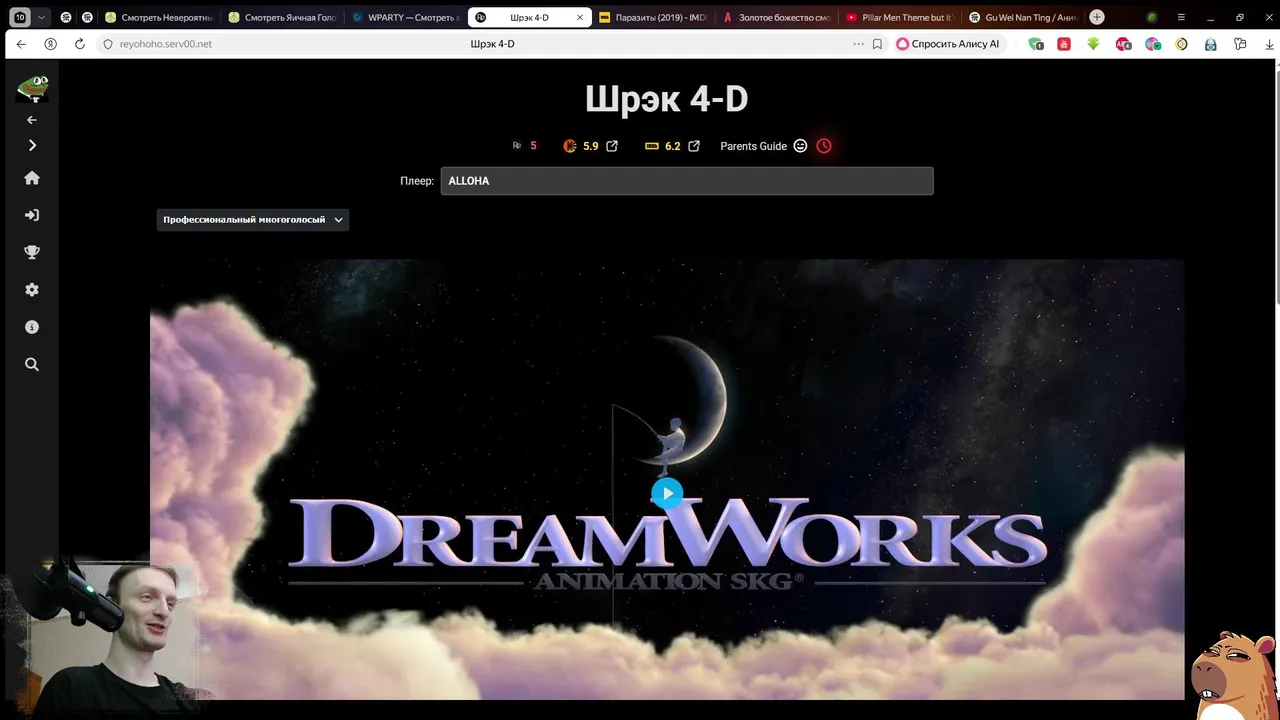Bookmark the page with the bookmark icon
This screenshot has height=720, width=1280.
point(877,44)
